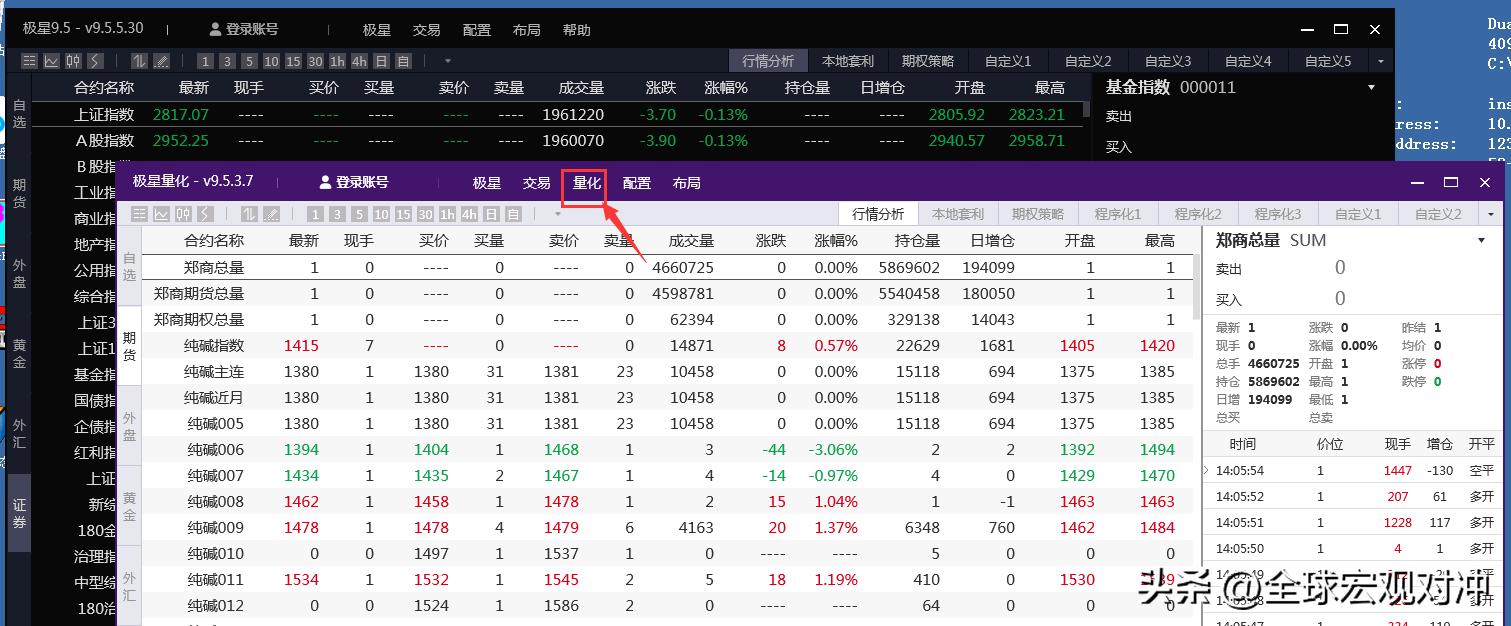Choose the 1h period in purple 极星量化 toolbar
Screen dimensions: 1511x626
[x=447, y=214]
